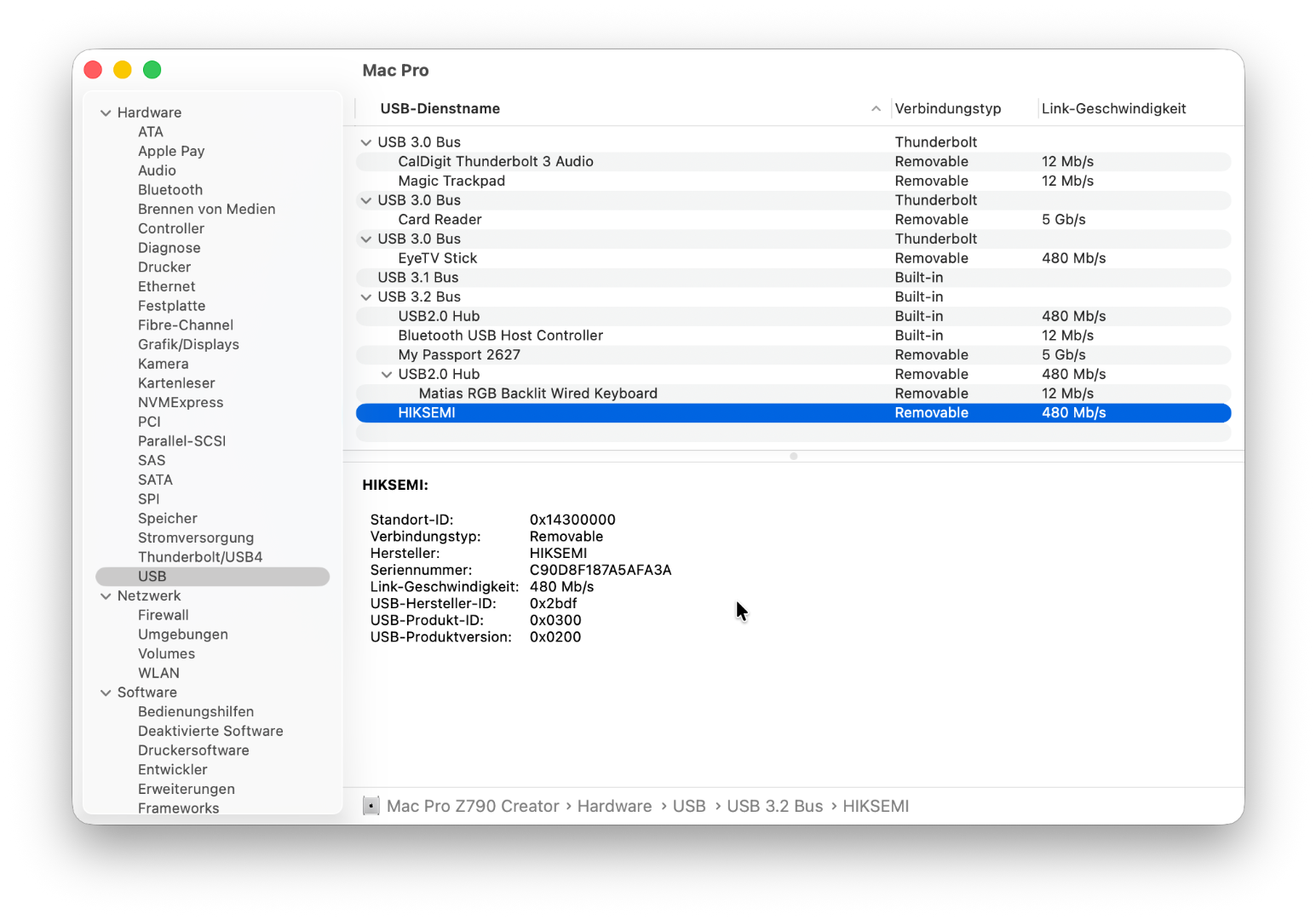Screen dimensions: 1316x920
Task: Select Umgebungen in sidebar
Action: tap(183, 635)
